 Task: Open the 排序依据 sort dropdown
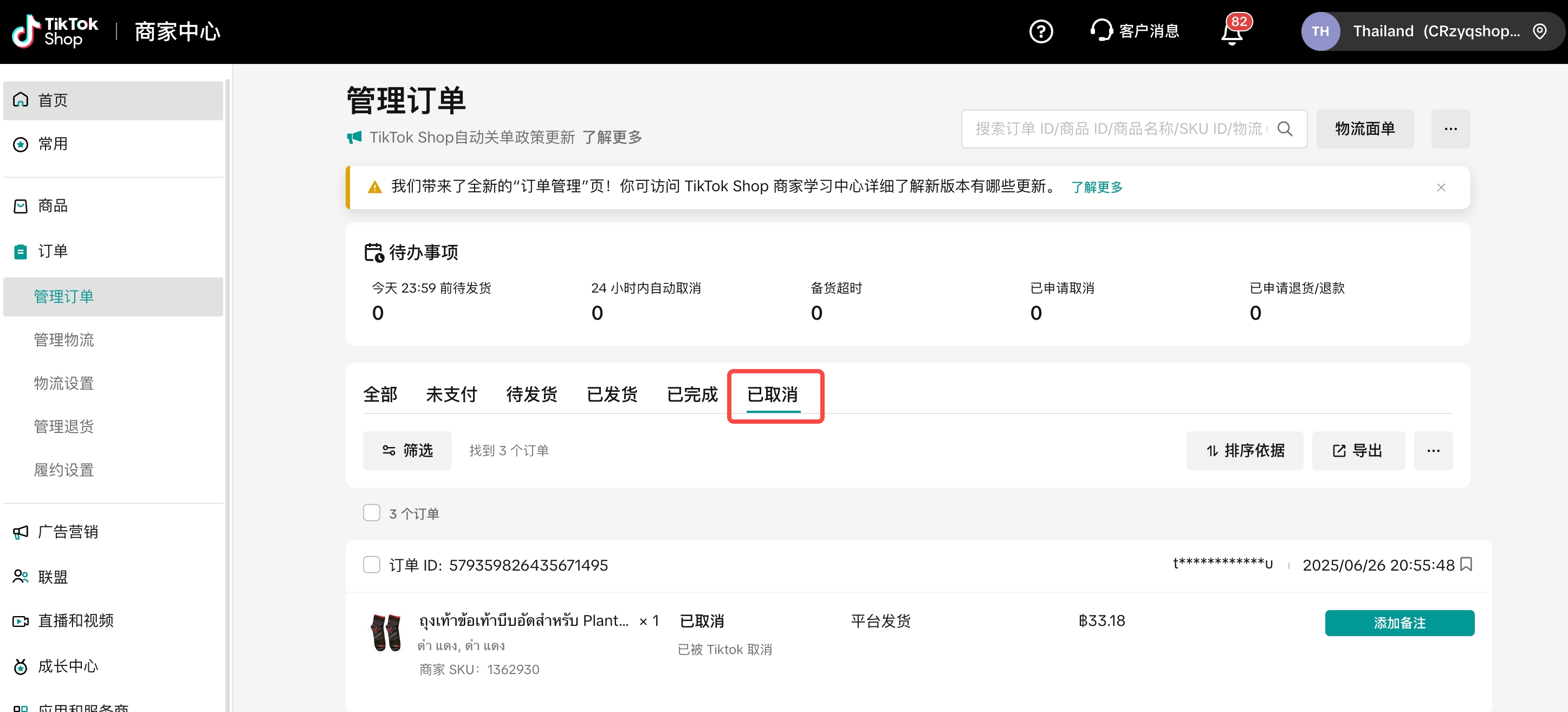pos(1244,450)
